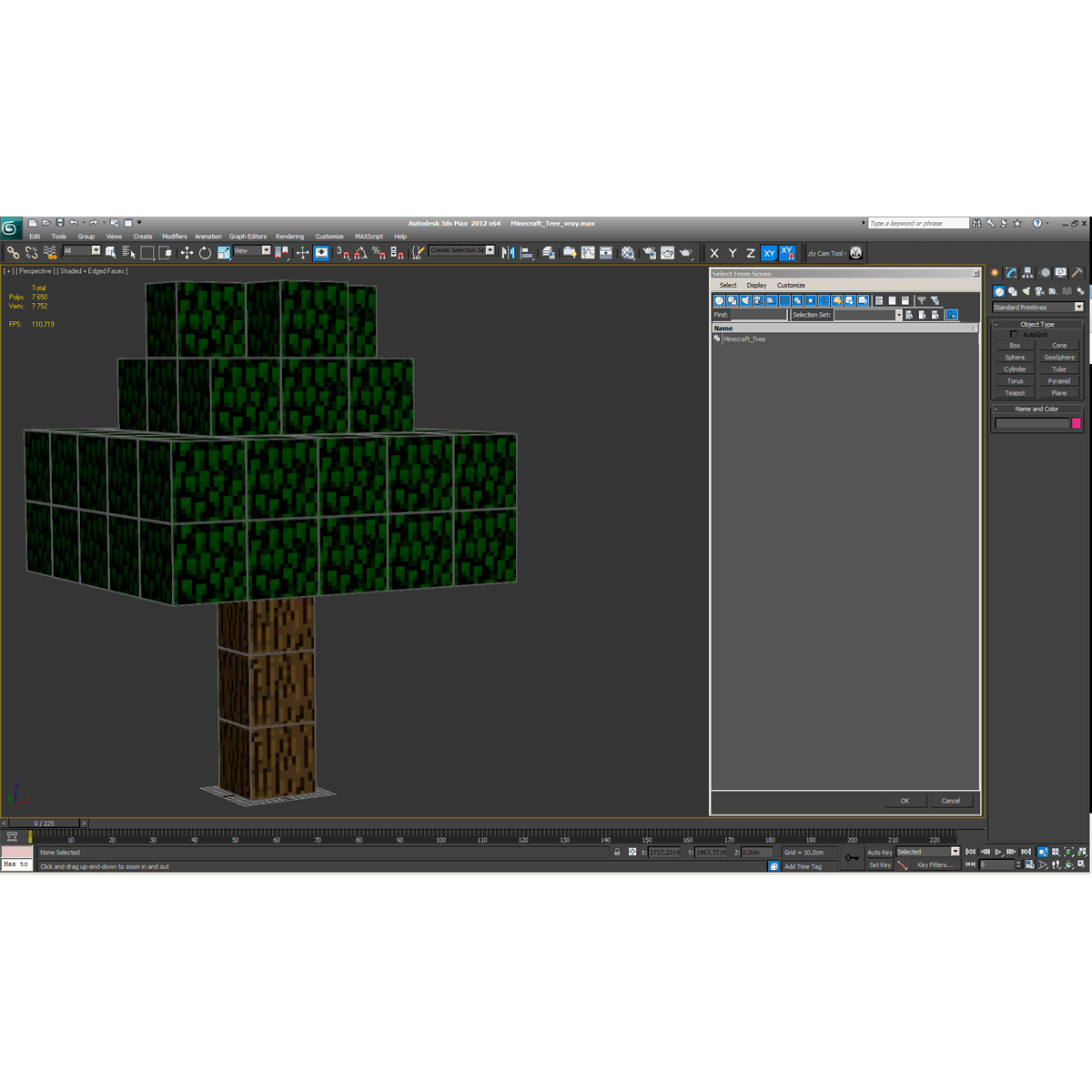Open Render Setup teapot icon

click(649, 253)
